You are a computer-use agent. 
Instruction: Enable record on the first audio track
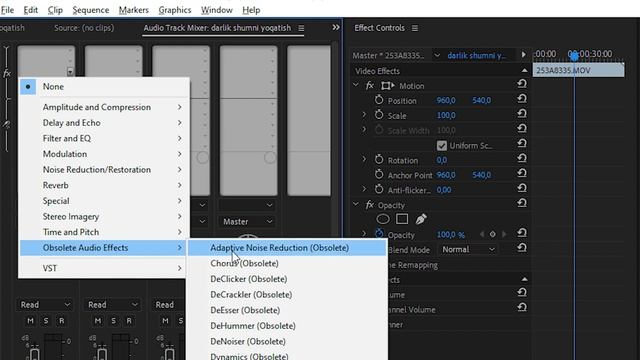click(62, 321)
